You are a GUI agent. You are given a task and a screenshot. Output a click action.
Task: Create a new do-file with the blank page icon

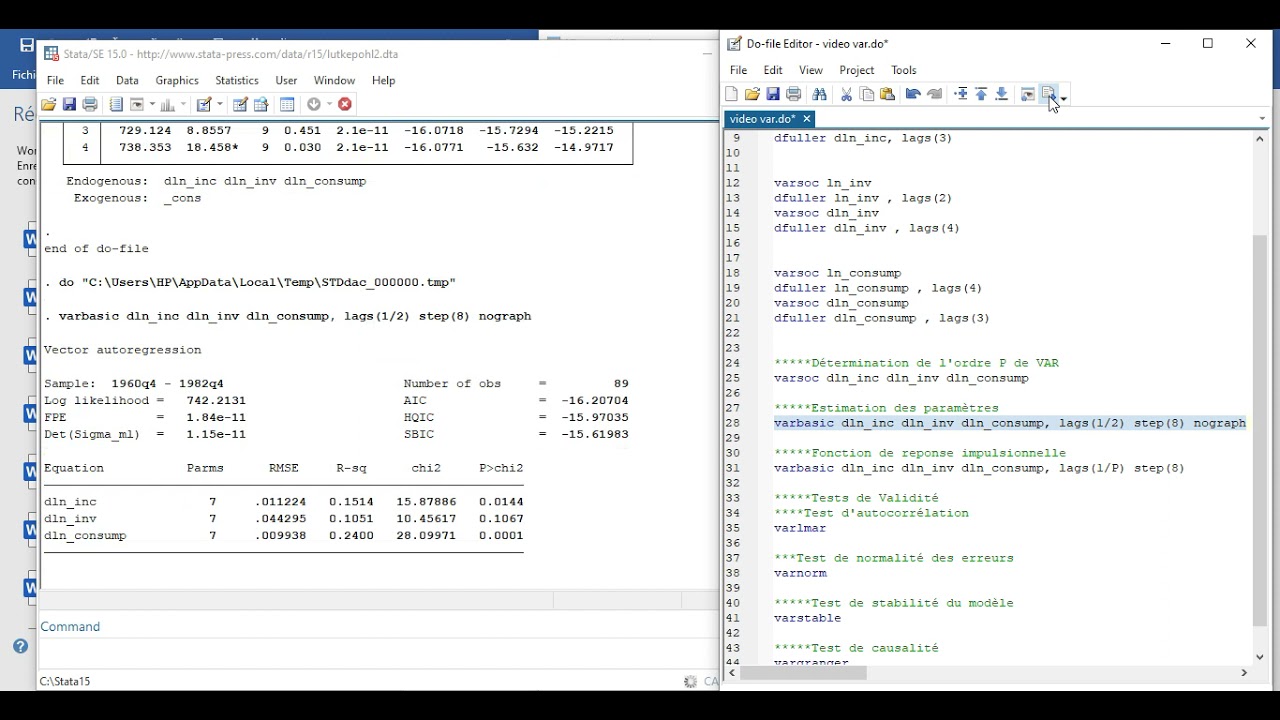coord(731,94)
